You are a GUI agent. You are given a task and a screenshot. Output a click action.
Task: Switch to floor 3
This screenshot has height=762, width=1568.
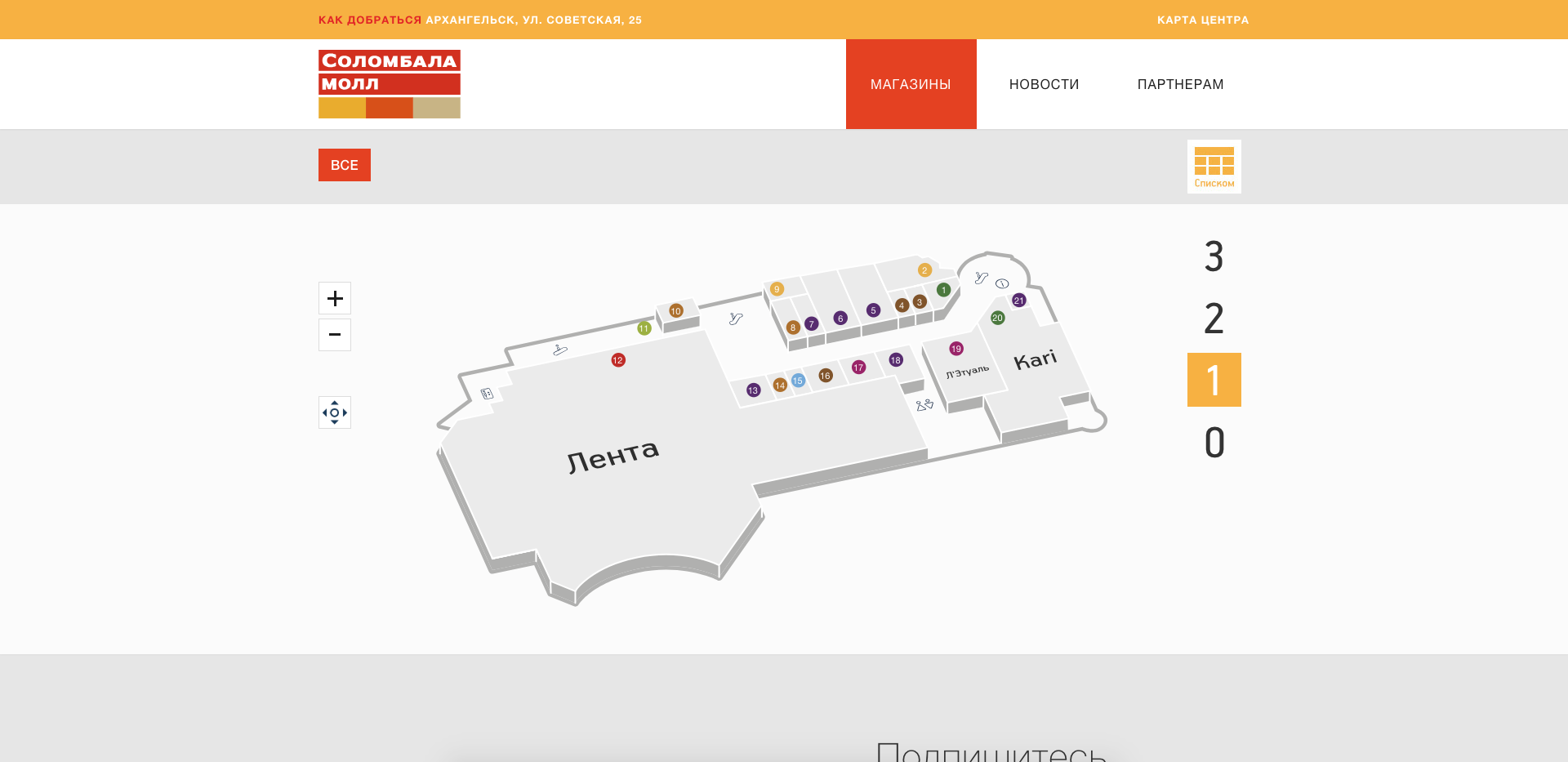coord(1214,256)
